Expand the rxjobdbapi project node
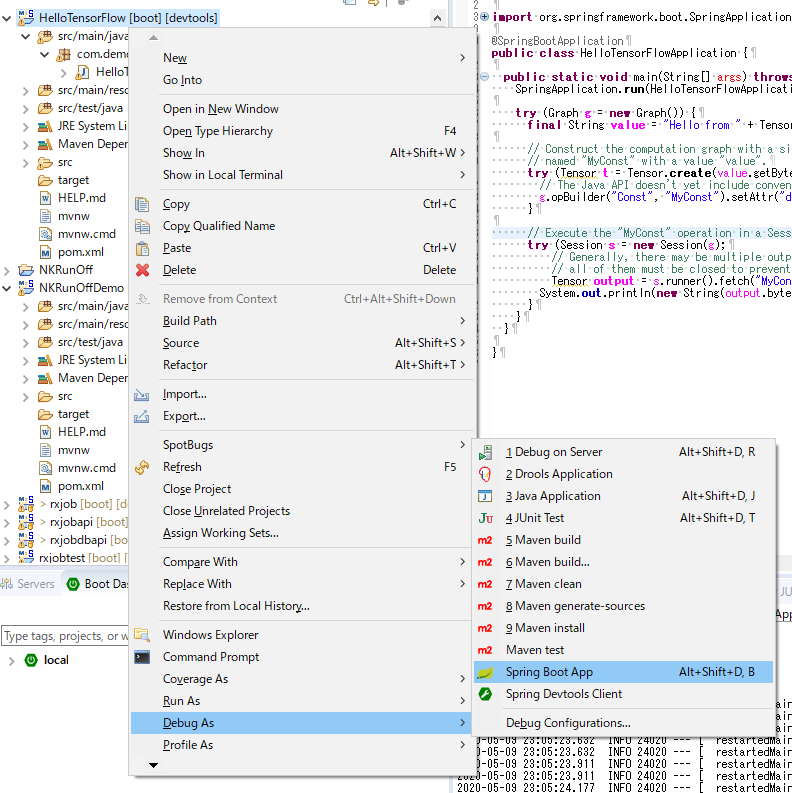 coord(7,541)
